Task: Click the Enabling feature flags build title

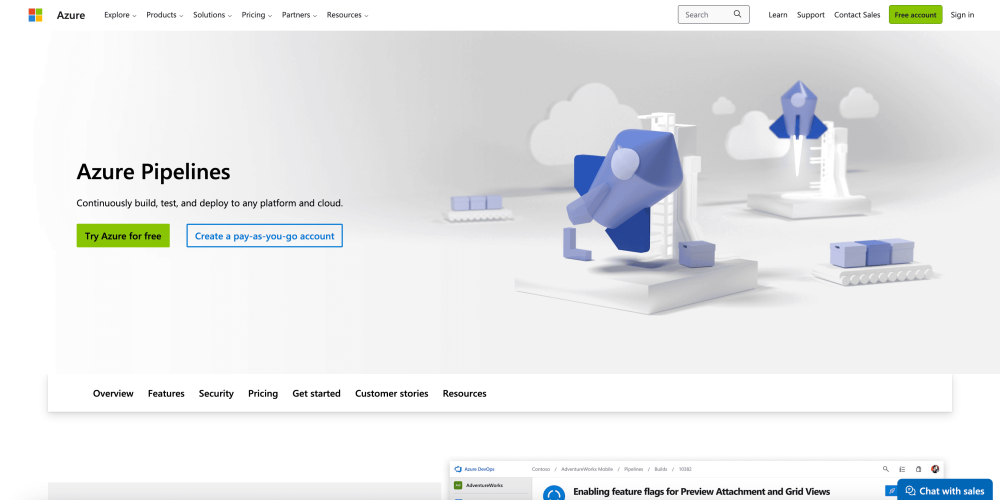Action: point(702,491)
